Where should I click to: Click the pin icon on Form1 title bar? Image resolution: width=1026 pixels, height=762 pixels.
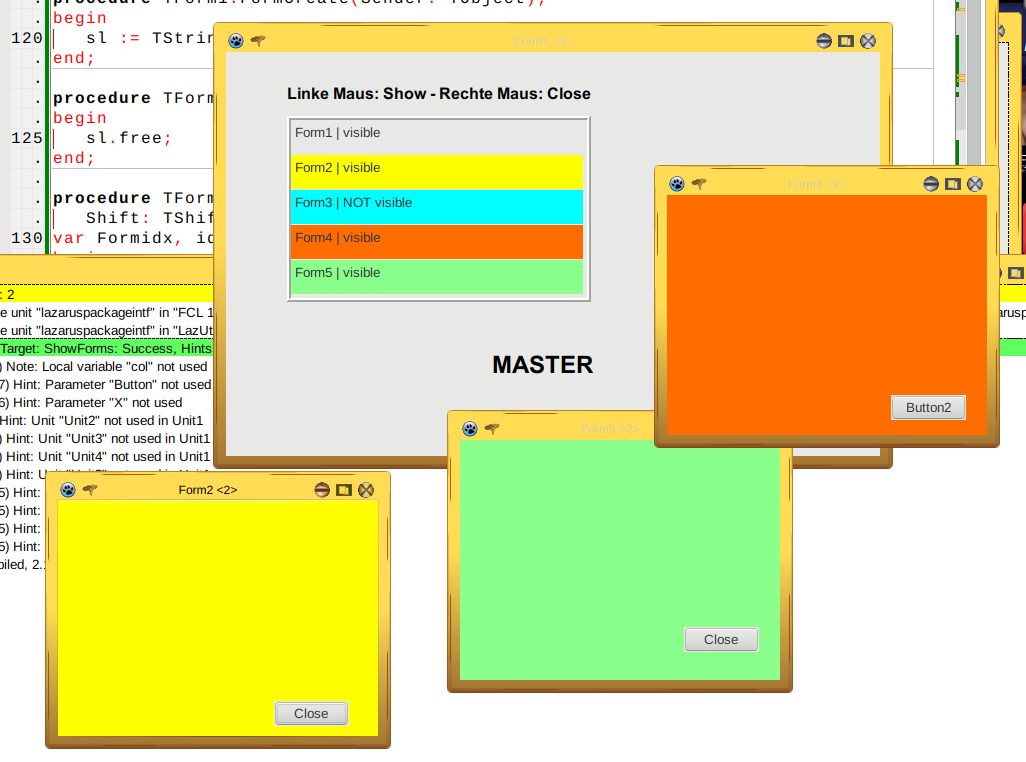tap(258, 41)
